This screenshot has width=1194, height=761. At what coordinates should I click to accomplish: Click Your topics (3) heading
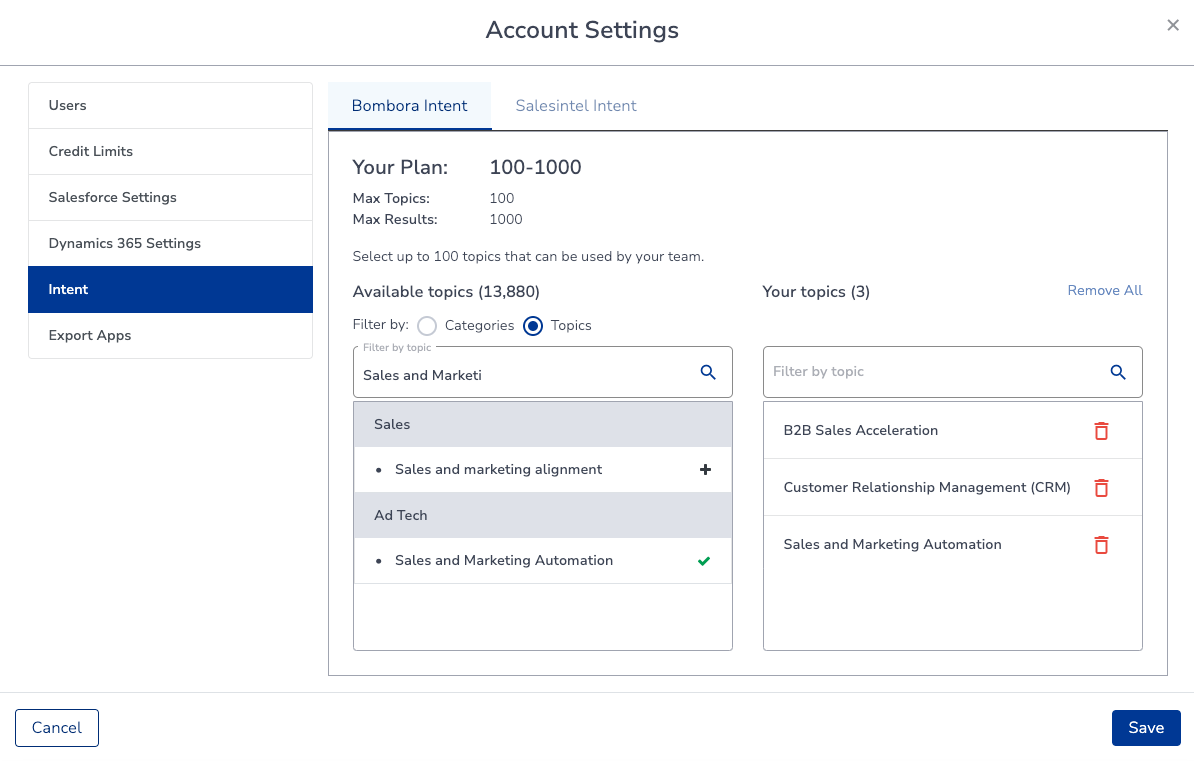point(816,292)
